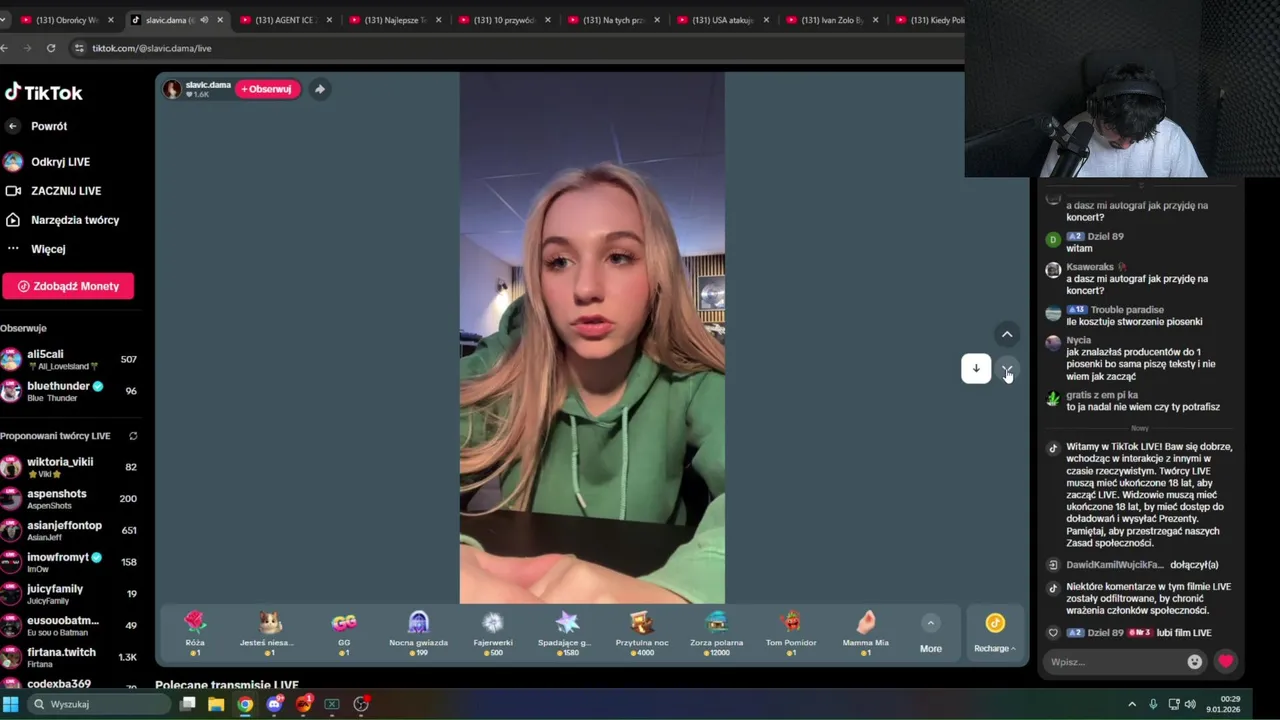Open suggested creator asianjeffontop
Viewport: 1280px width, 720px height.
click(x=69, y=531)
